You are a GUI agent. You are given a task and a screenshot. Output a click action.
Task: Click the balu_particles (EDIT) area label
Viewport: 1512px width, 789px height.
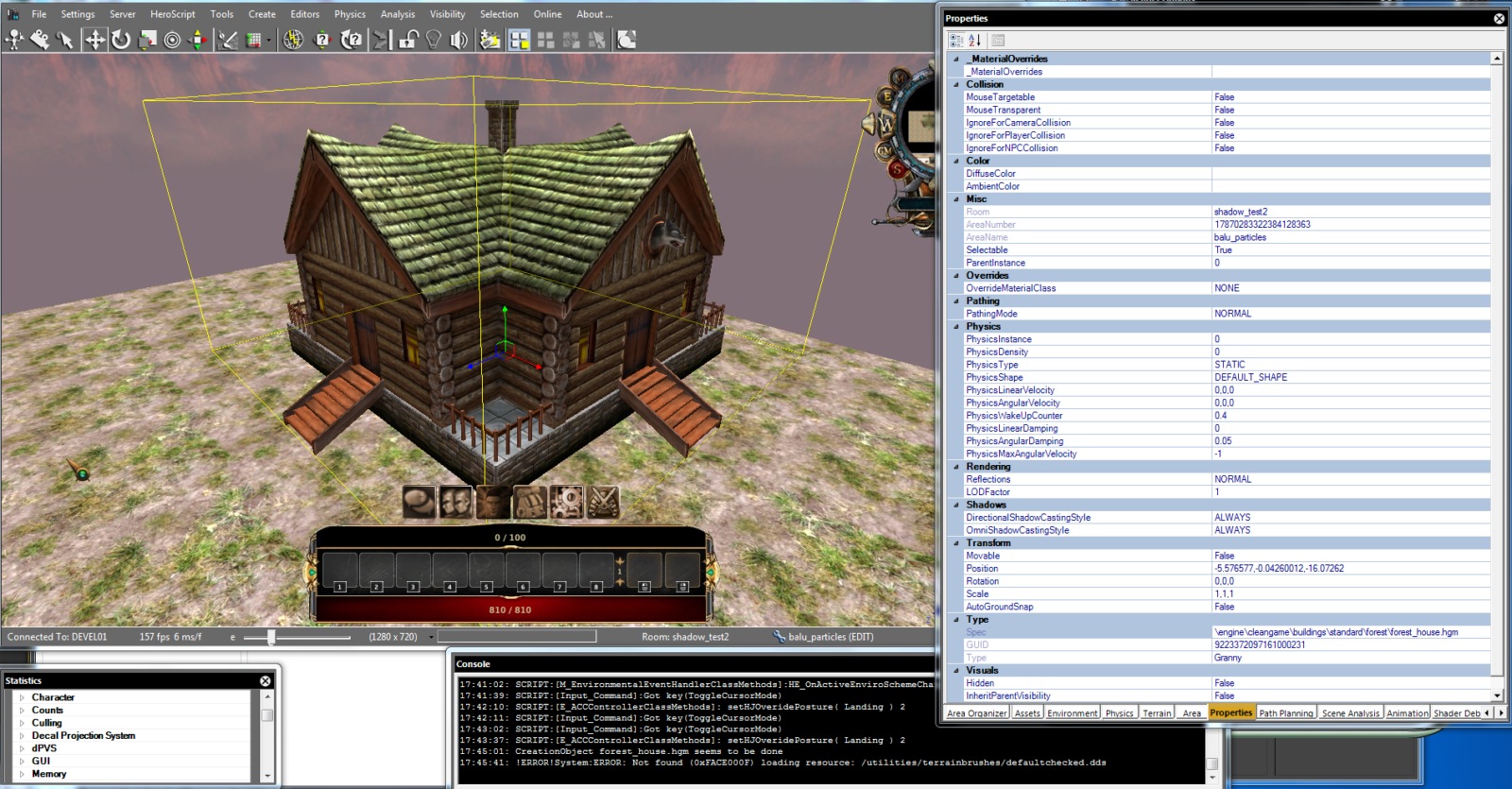830,637
